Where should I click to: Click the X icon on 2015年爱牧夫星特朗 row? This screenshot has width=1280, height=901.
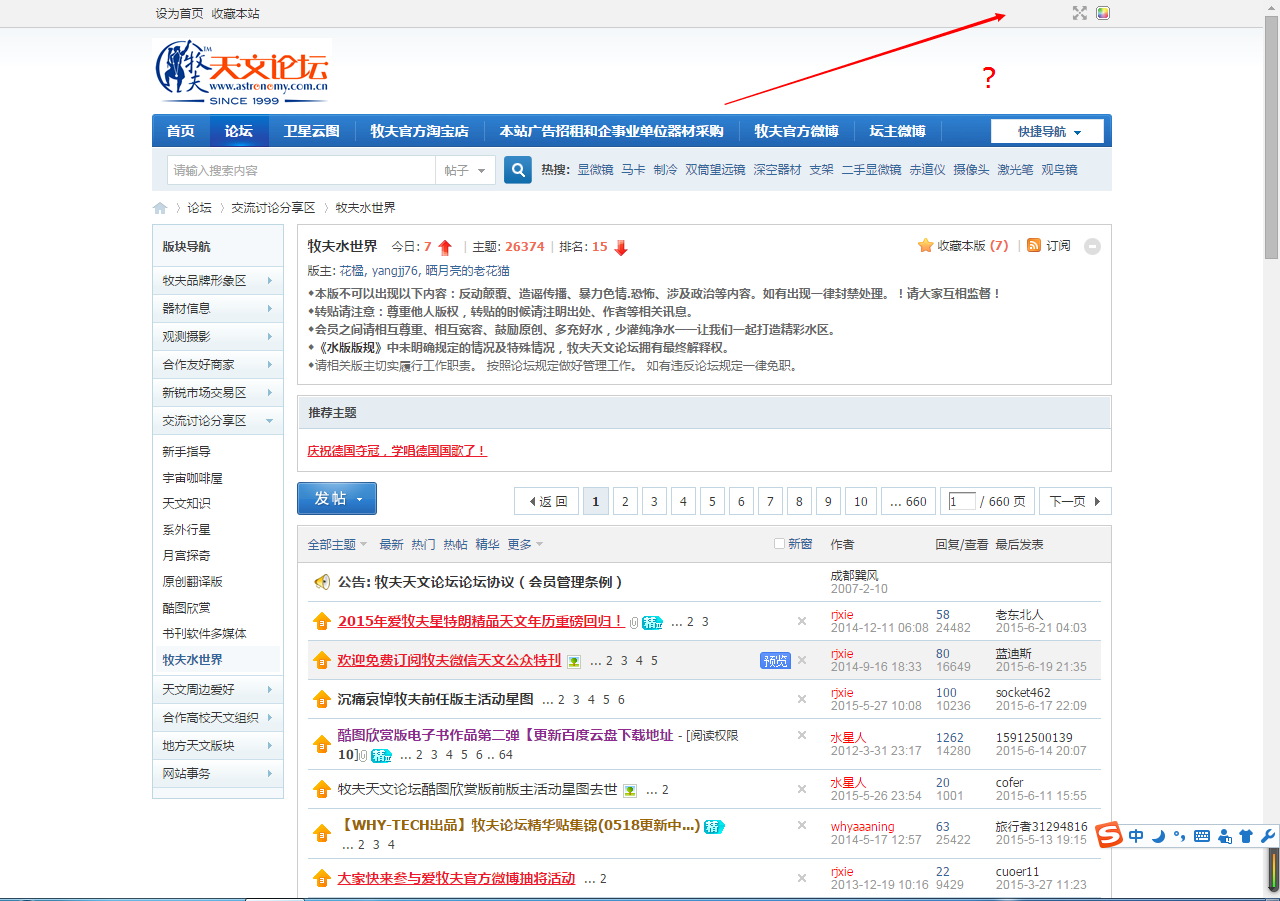click(801, 621)
